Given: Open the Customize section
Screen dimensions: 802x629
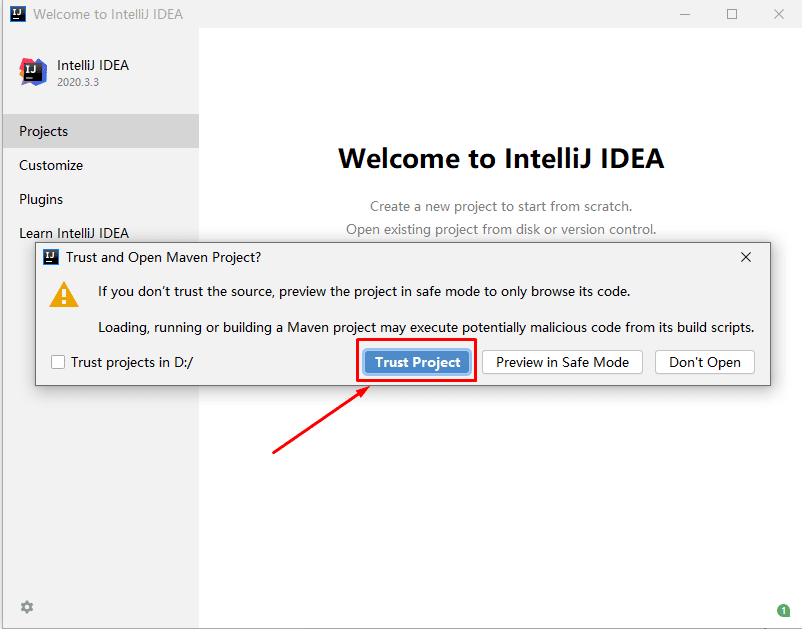Looking at the screenshot, I should click(x=101, y=165).
